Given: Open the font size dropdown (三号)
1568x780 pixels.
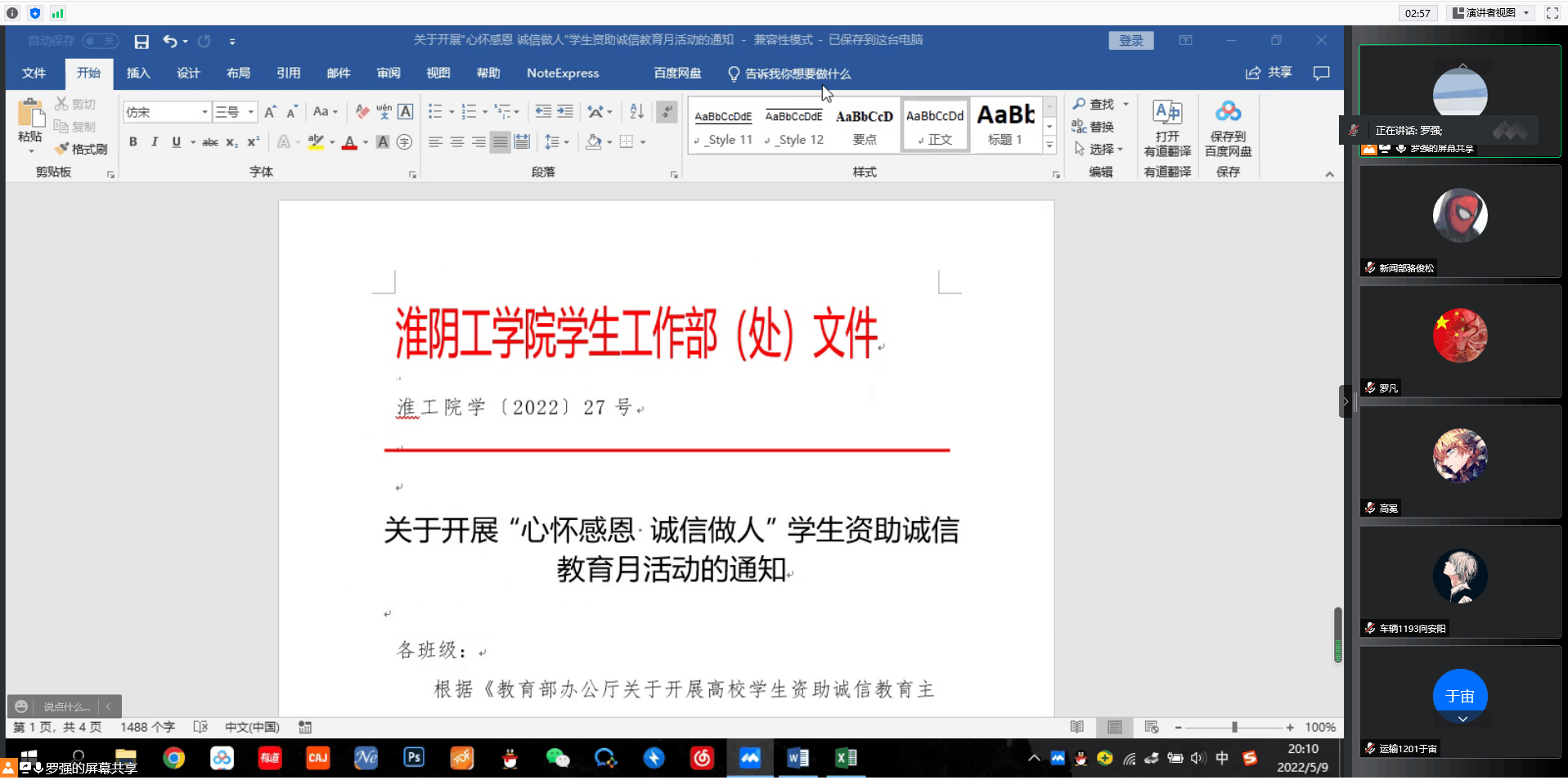Looking at the screenshot, I should pyautogui.click(x=251, y=112).
